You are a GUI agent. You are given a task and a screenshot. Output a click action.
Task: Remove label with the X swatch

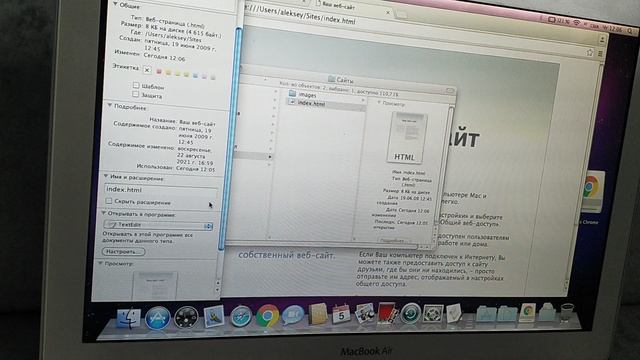tap(147, 70)
